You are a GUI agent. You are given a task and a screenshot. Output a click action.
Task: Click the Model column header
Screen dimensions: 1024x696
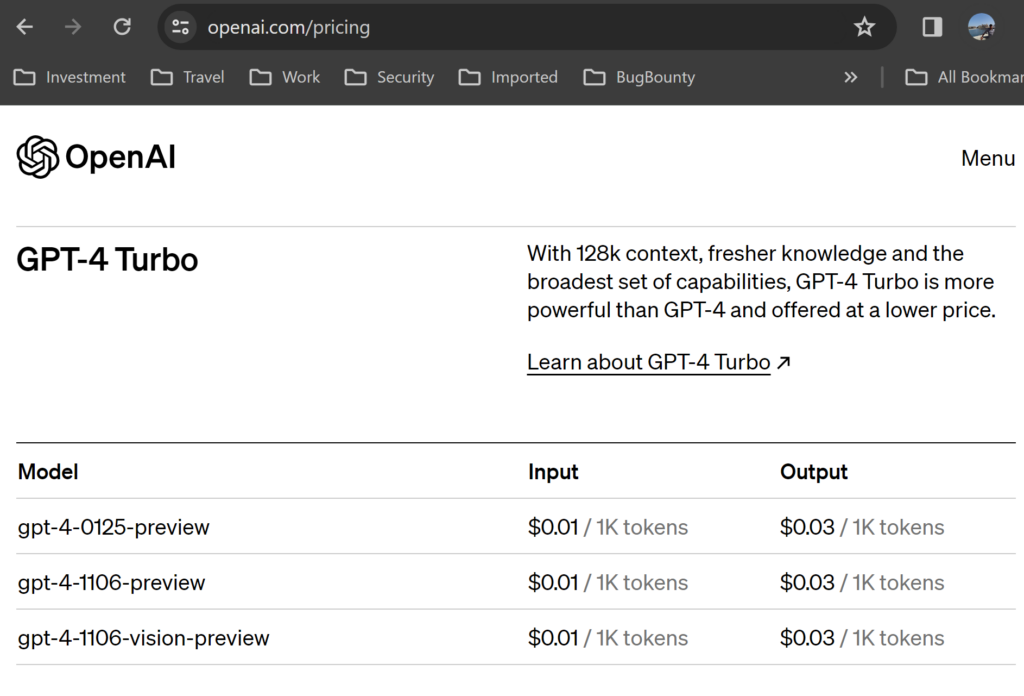coord(48,471)
